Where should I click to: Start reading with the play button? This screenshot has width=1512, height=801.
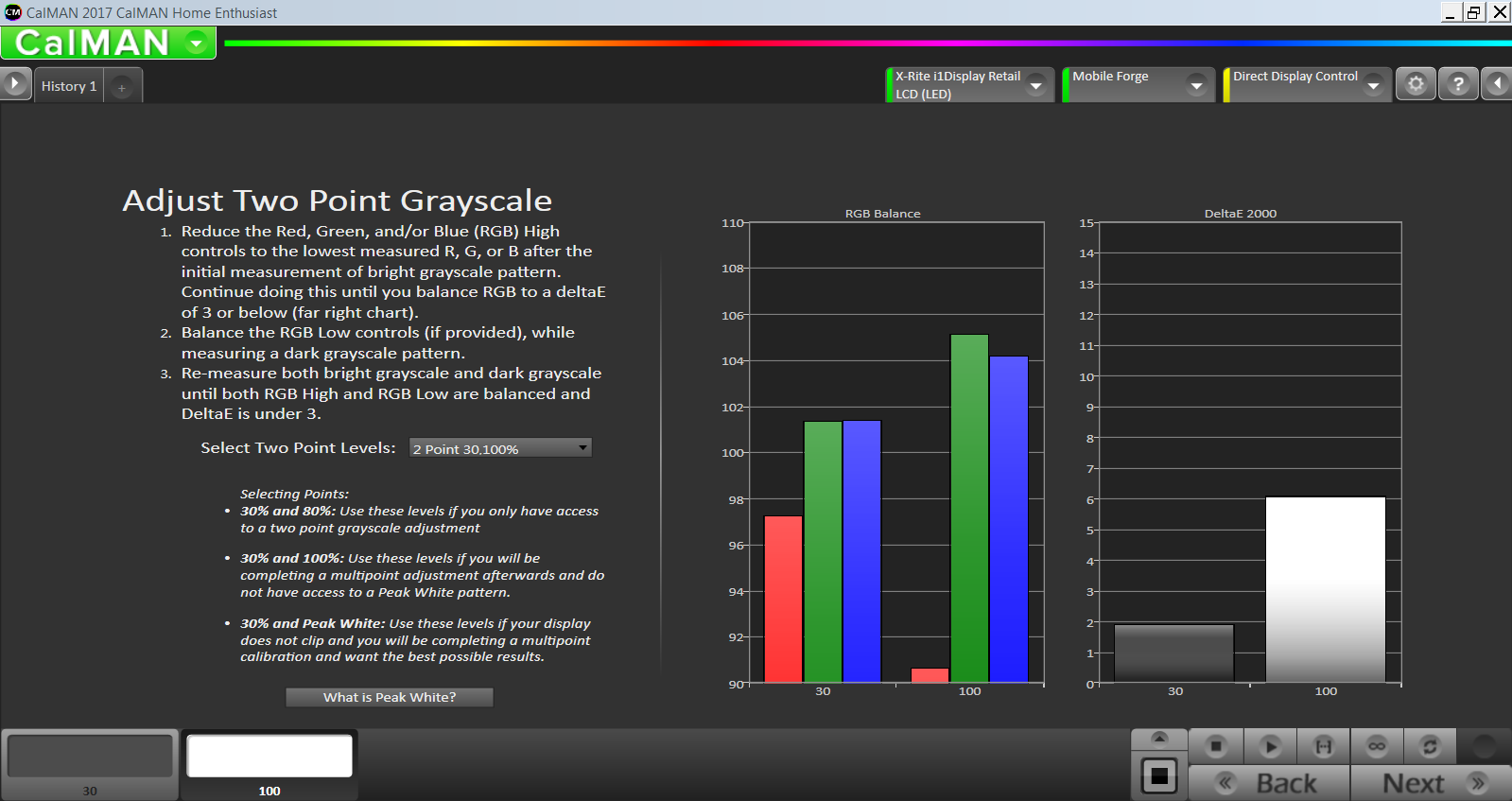1270,746
